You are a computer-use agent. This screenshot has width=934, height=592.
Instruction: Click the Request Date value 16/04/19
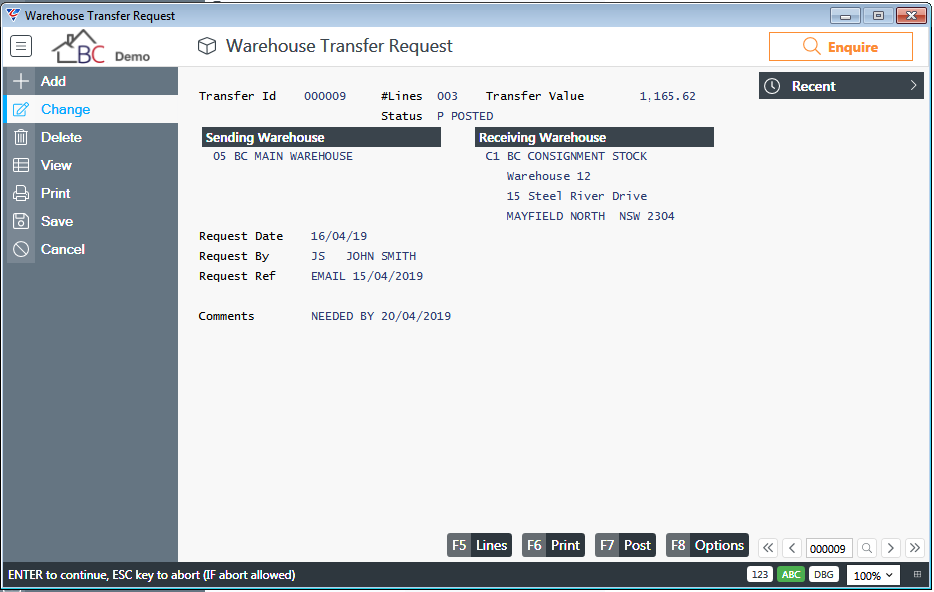click(339, 236)
